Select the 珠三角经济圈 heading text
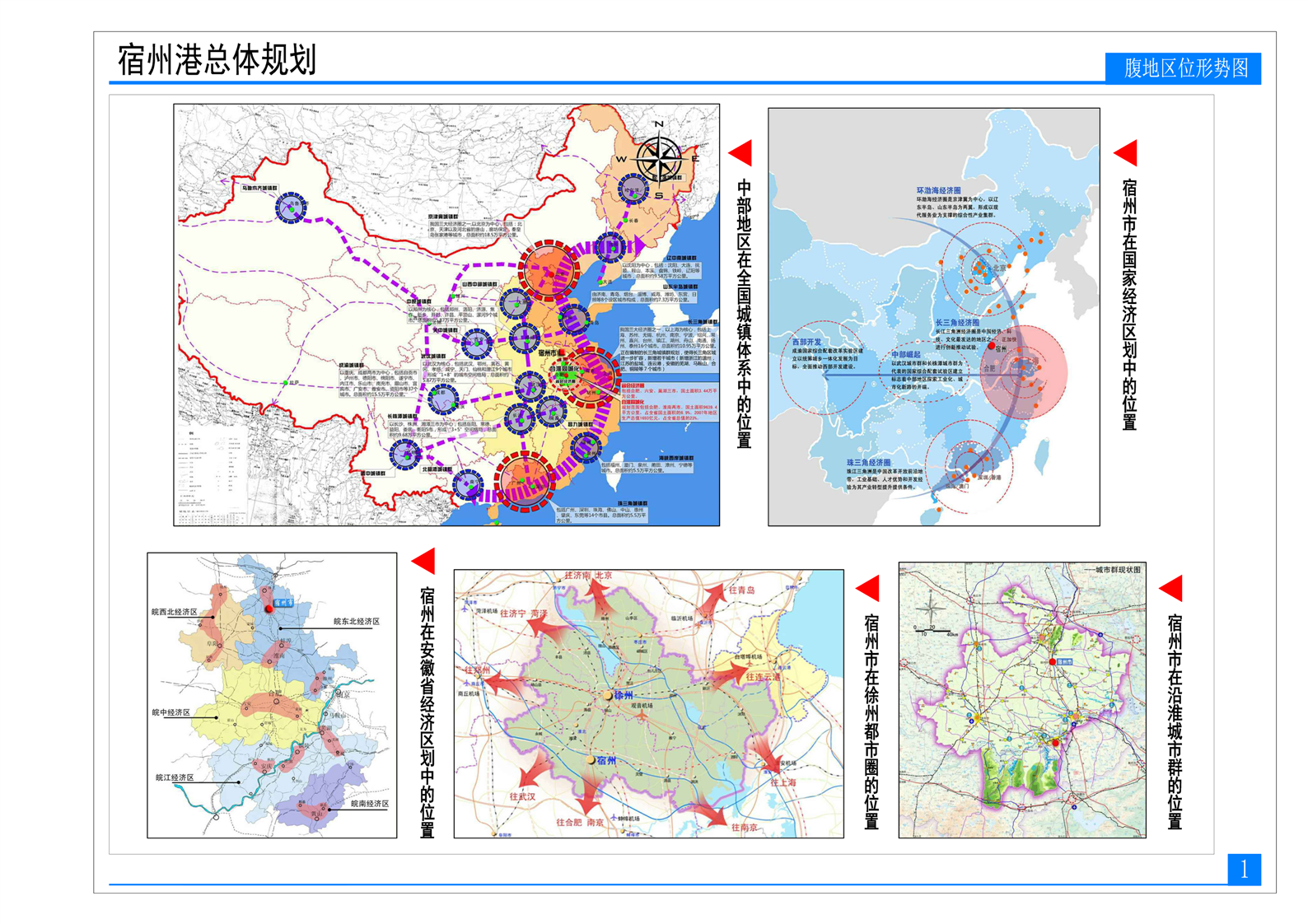1308x924 pixels. [x=869, y=463]
